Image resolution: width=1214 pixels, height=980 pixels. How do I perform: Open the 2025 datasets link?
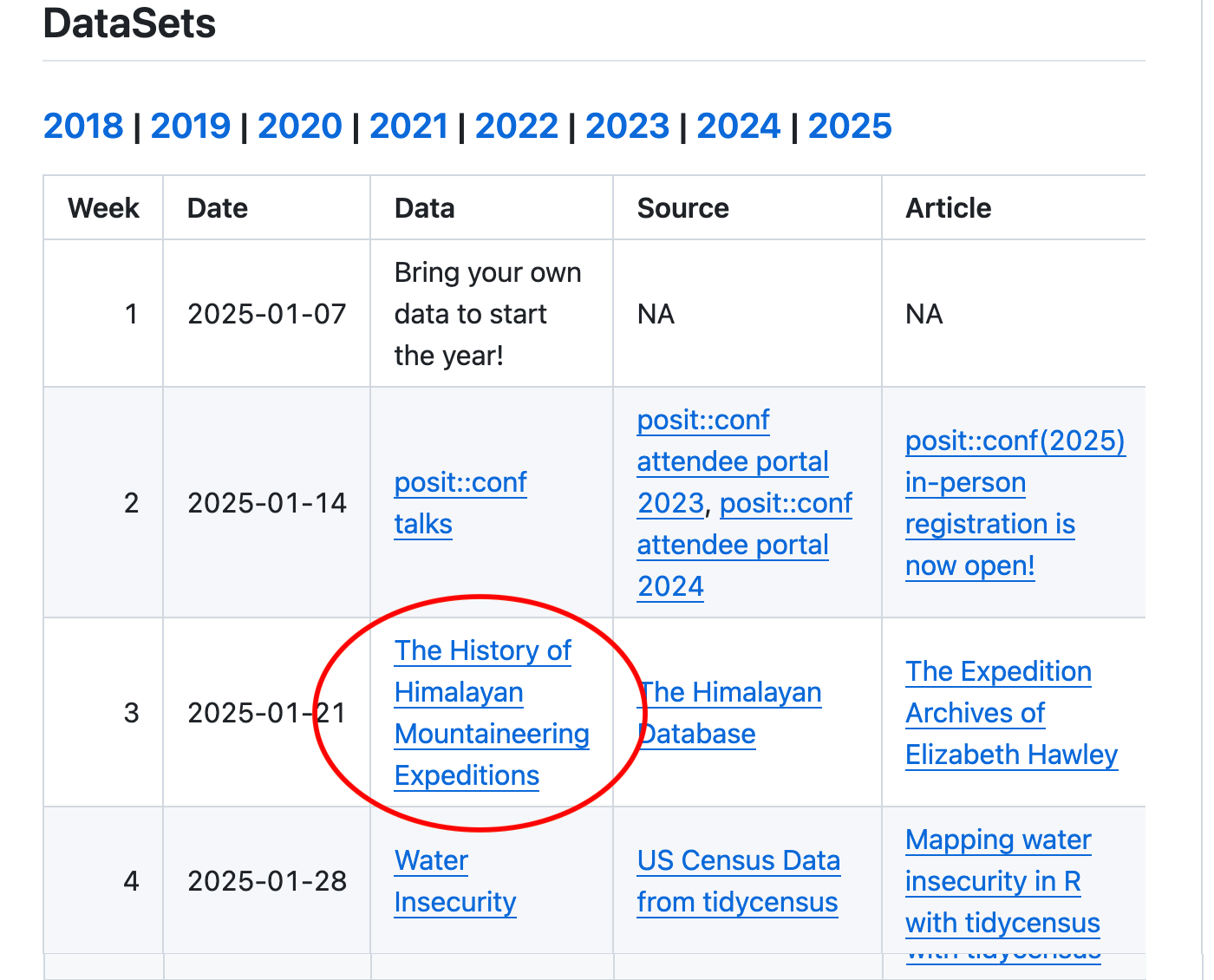point(850,126)
